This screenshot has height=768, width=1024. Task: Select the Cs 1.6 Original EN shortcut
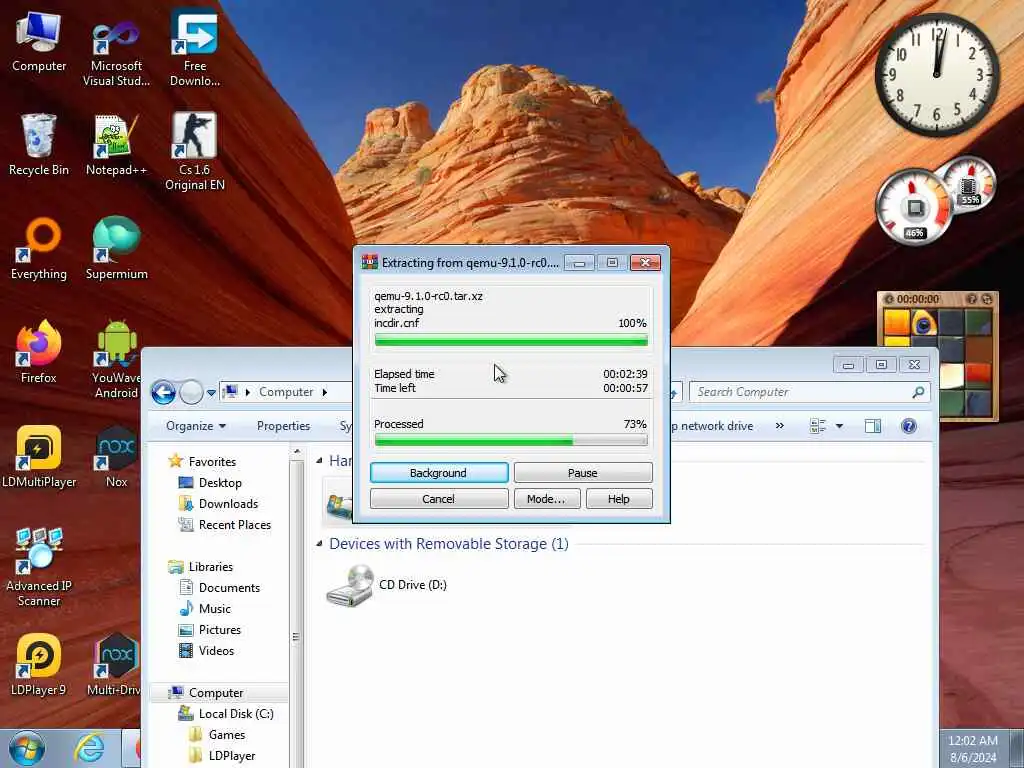coord(195,152)
